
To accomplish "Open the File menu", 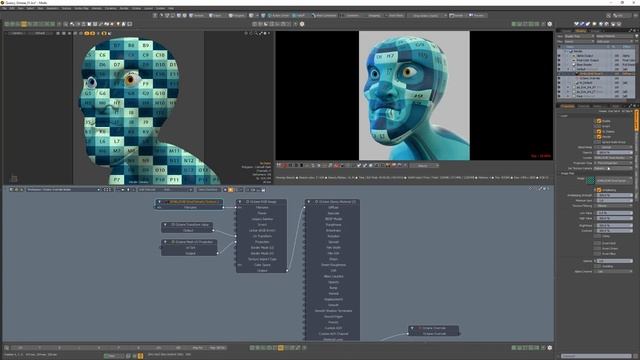I will [4, 8].
